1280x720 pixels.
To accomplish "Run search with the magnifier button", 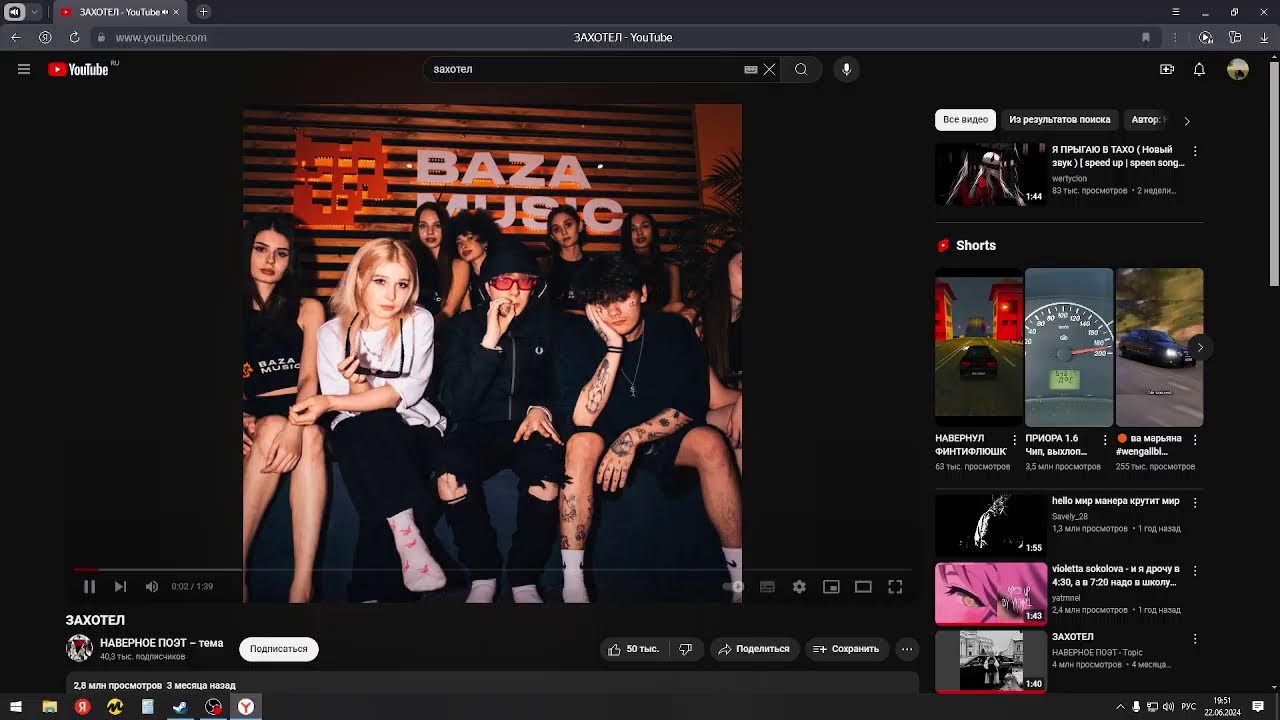I will pyautogui.click(x=801, y=69).
